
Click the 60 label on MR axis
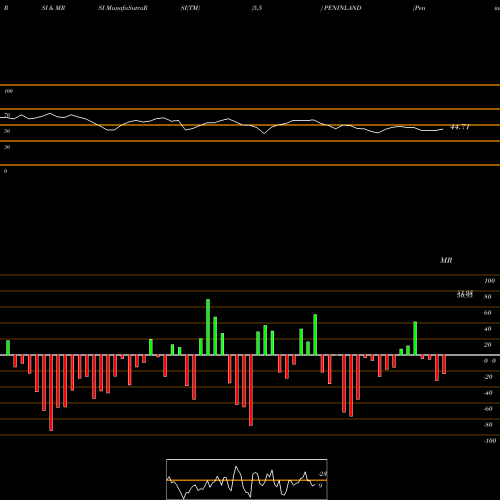(x=488, y=313)
